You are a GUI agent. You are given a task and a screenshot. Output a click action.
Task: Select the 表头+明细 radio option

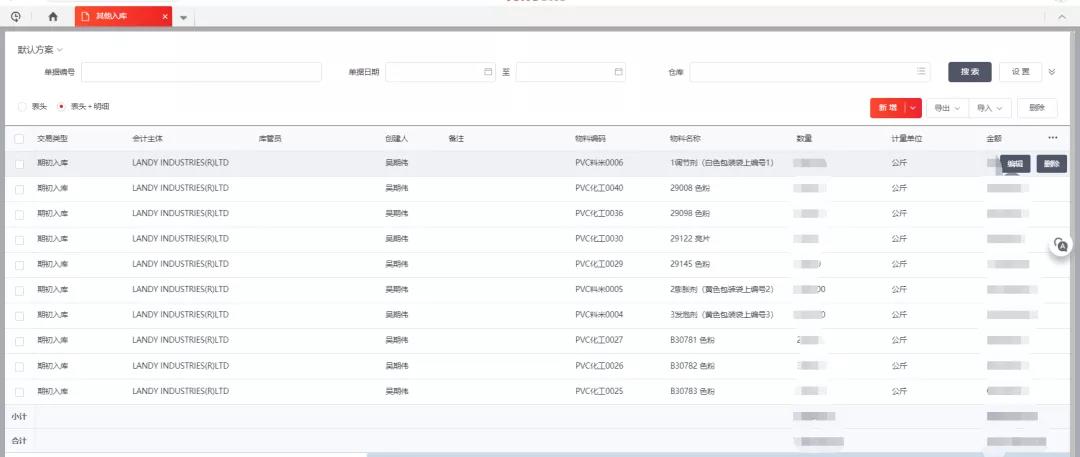(x=62, y=106)
